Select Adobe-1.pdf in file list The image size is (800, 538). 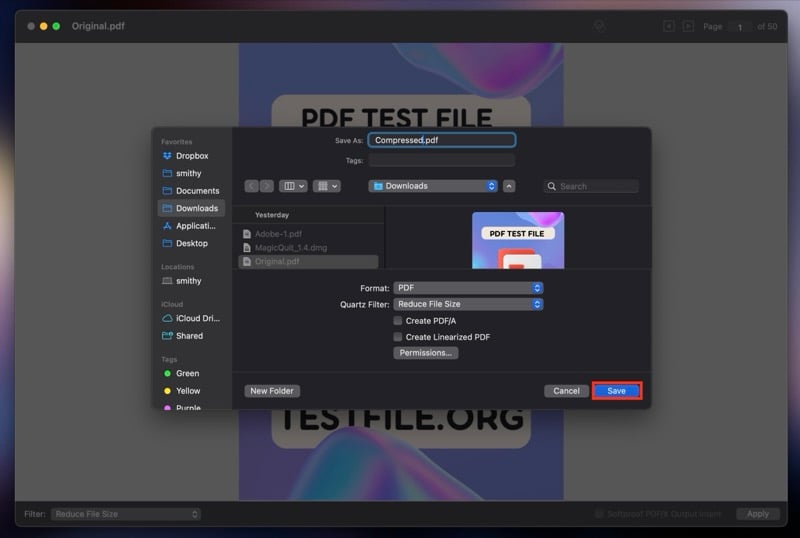(x=309, y=234)
